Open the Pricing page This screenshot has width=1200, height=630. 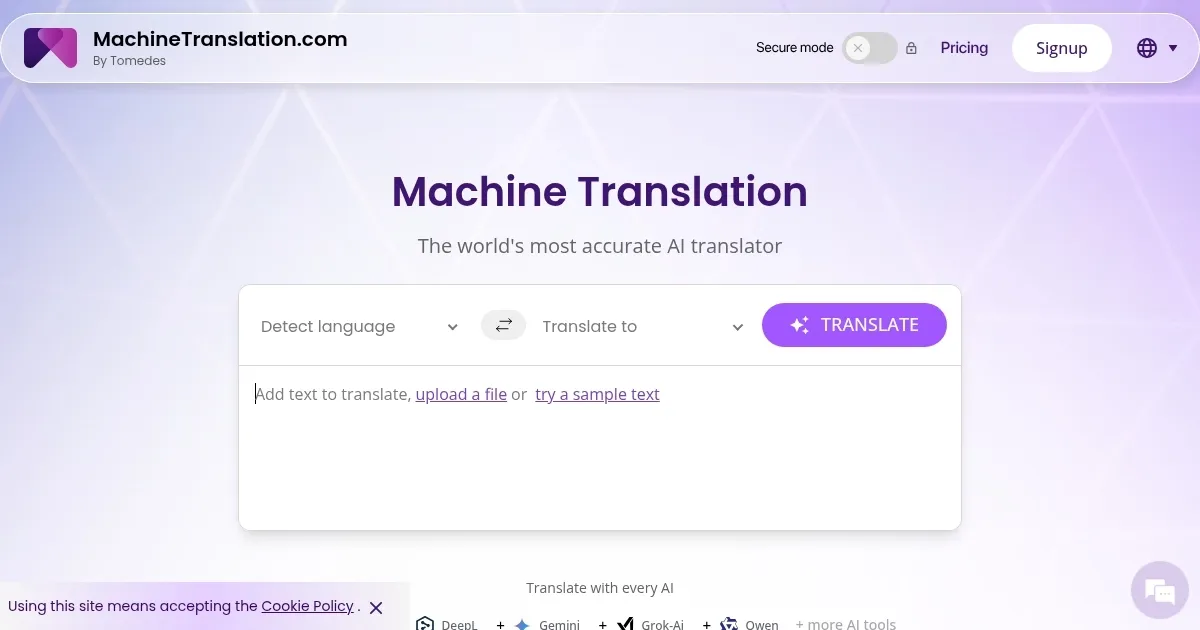click(x=963, y=47)
